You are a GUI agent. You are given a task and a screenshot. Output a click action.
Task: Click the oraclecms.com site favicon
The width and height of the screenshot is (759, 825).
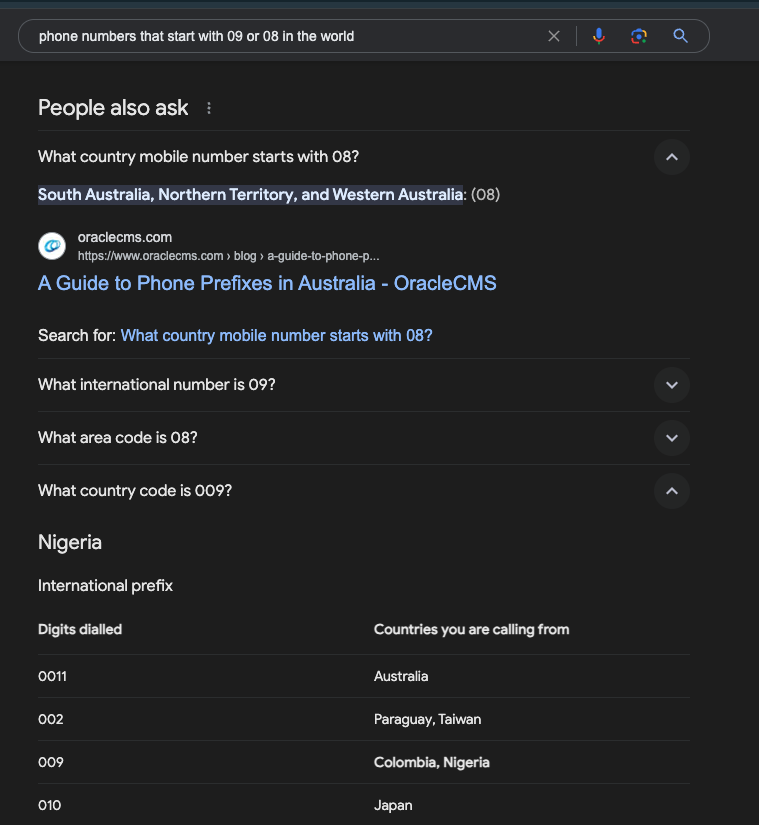pyautogui.click(x=52, y=246)
